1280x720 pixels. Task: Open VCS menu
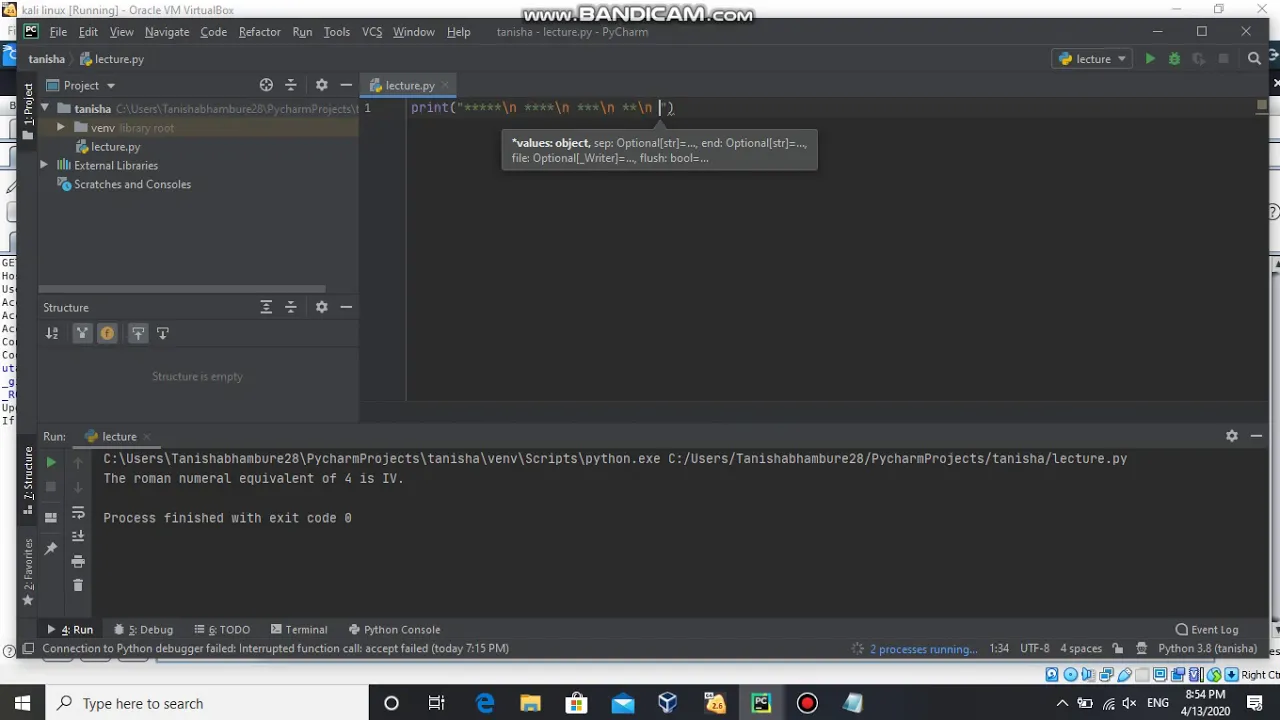pos(372,32)
